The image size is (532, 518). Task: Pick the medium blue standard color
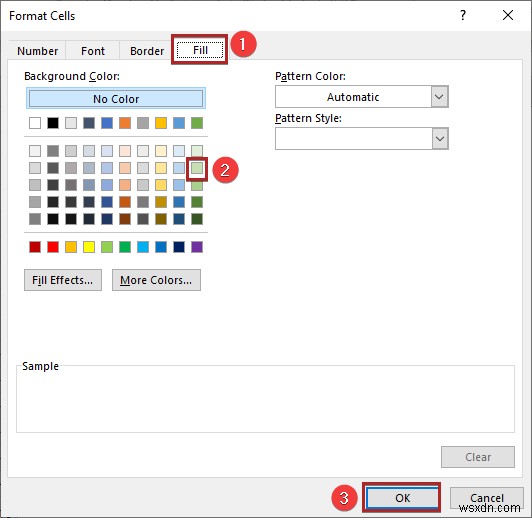click(x=161, y=247)
